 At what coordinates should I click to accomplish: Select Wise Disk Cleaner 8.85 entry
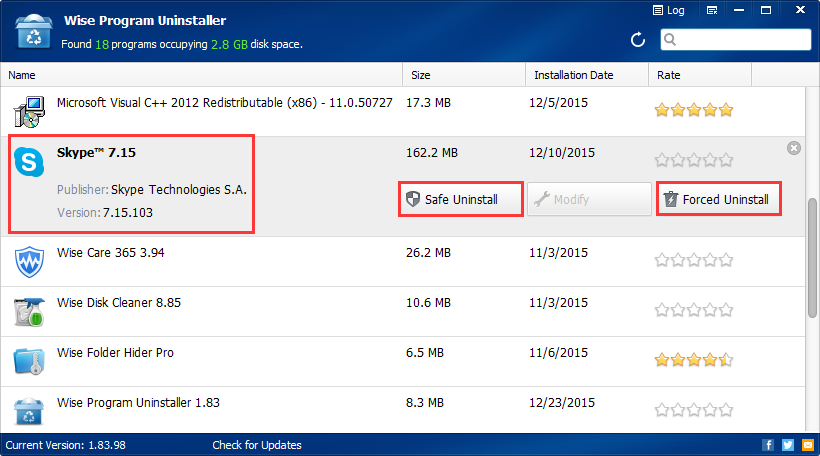(119, 303)
